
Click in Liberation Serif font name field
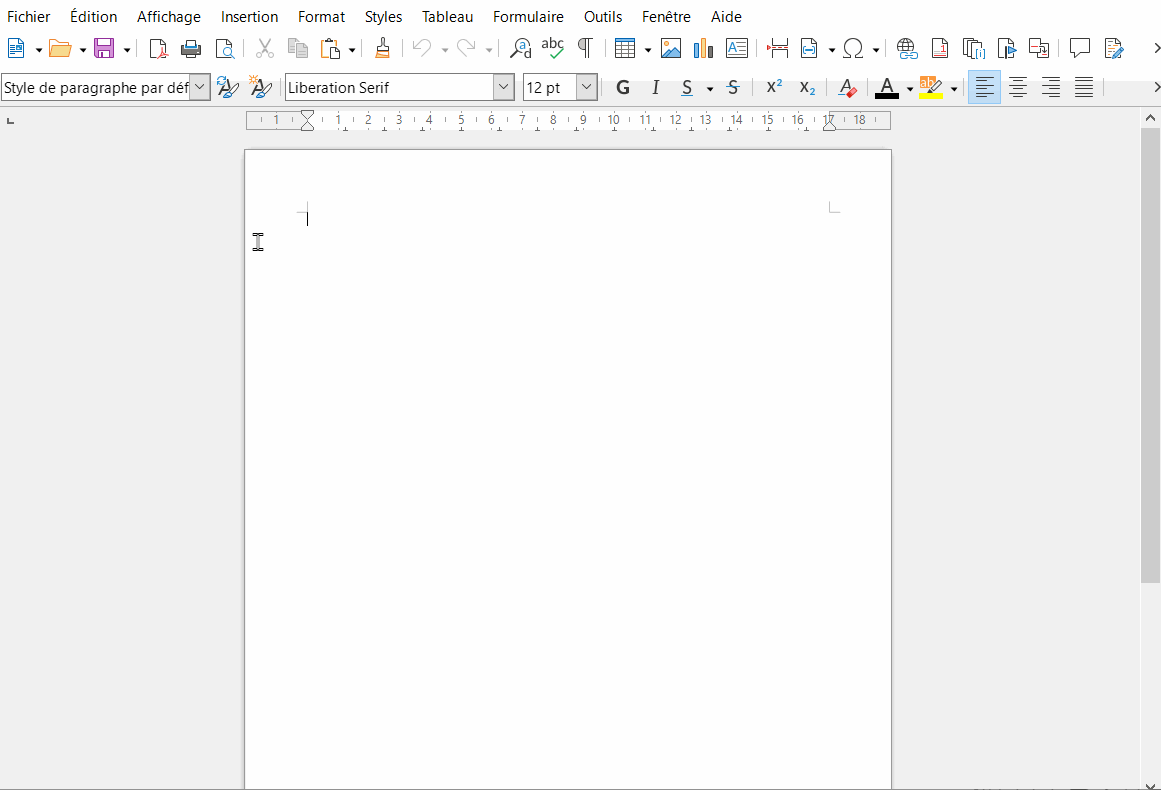(x=389, y=87)
